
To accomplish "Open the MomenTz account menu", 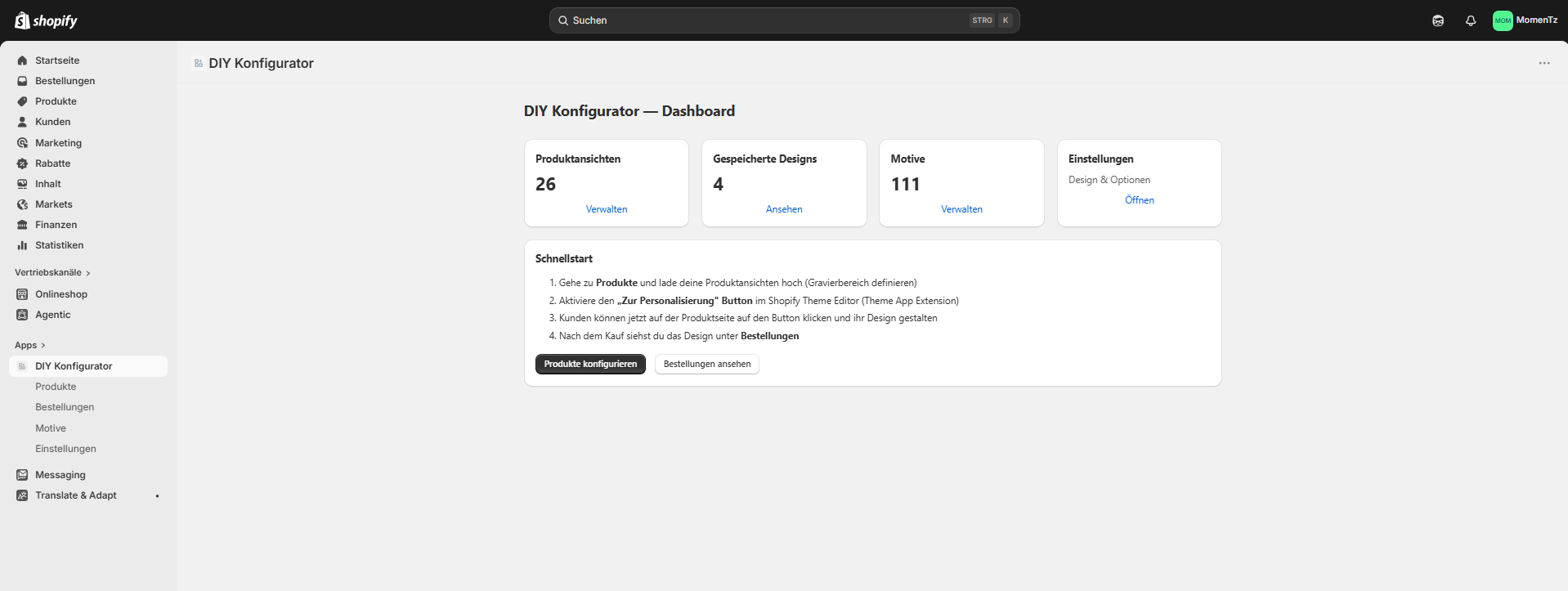I will [x=1525, y=20].
